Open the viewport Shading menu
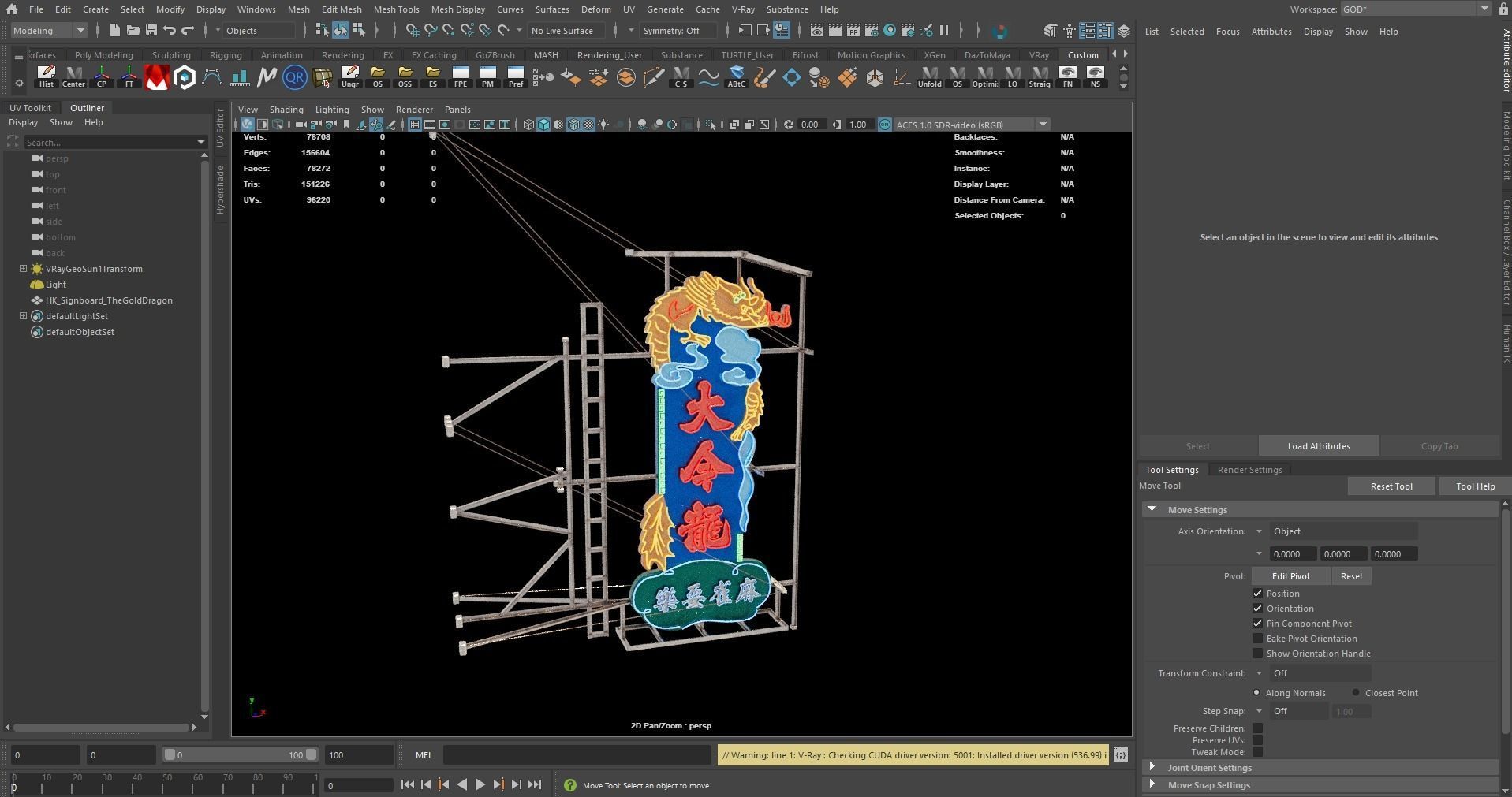This screenshot has width=1512, height=797. 286,110
